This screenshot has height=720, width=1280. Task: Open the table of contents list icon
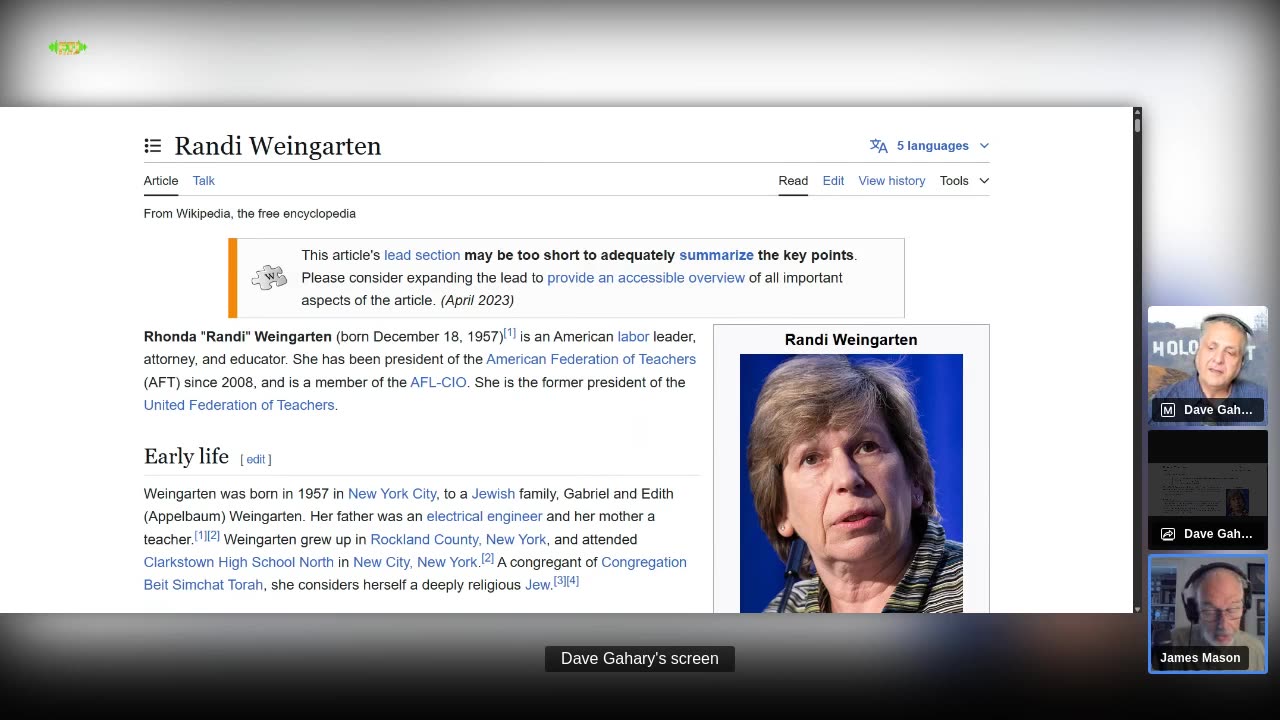[152, 146]
